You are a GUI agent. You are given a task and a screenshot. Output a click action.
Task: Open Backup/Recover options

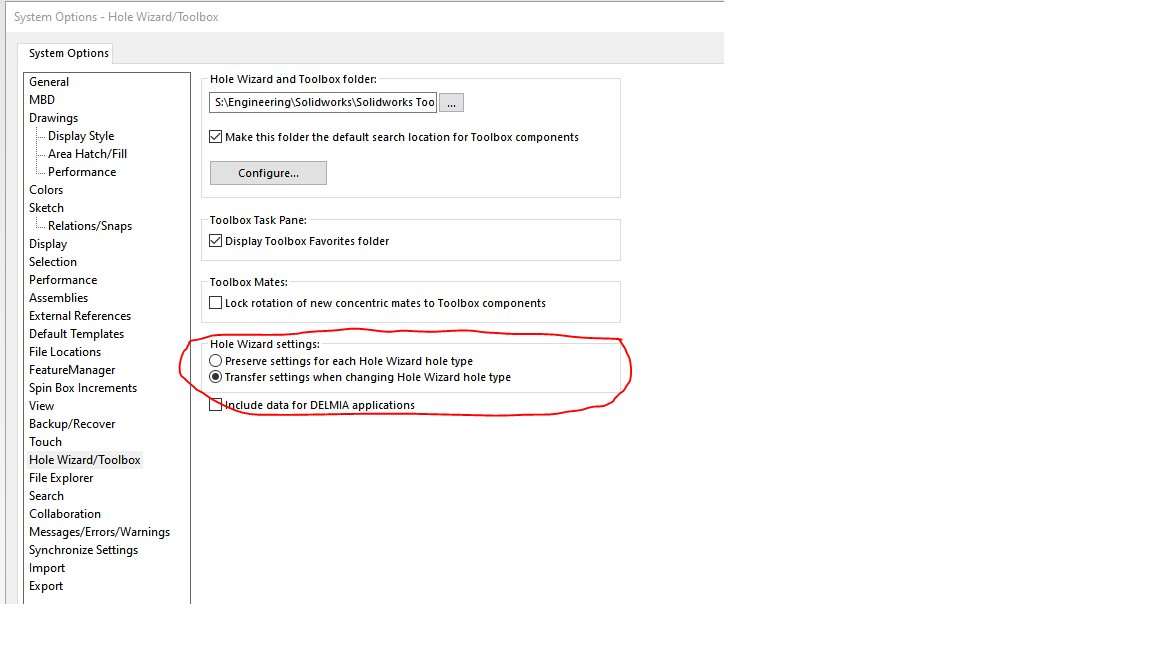[x=72, y=424]
